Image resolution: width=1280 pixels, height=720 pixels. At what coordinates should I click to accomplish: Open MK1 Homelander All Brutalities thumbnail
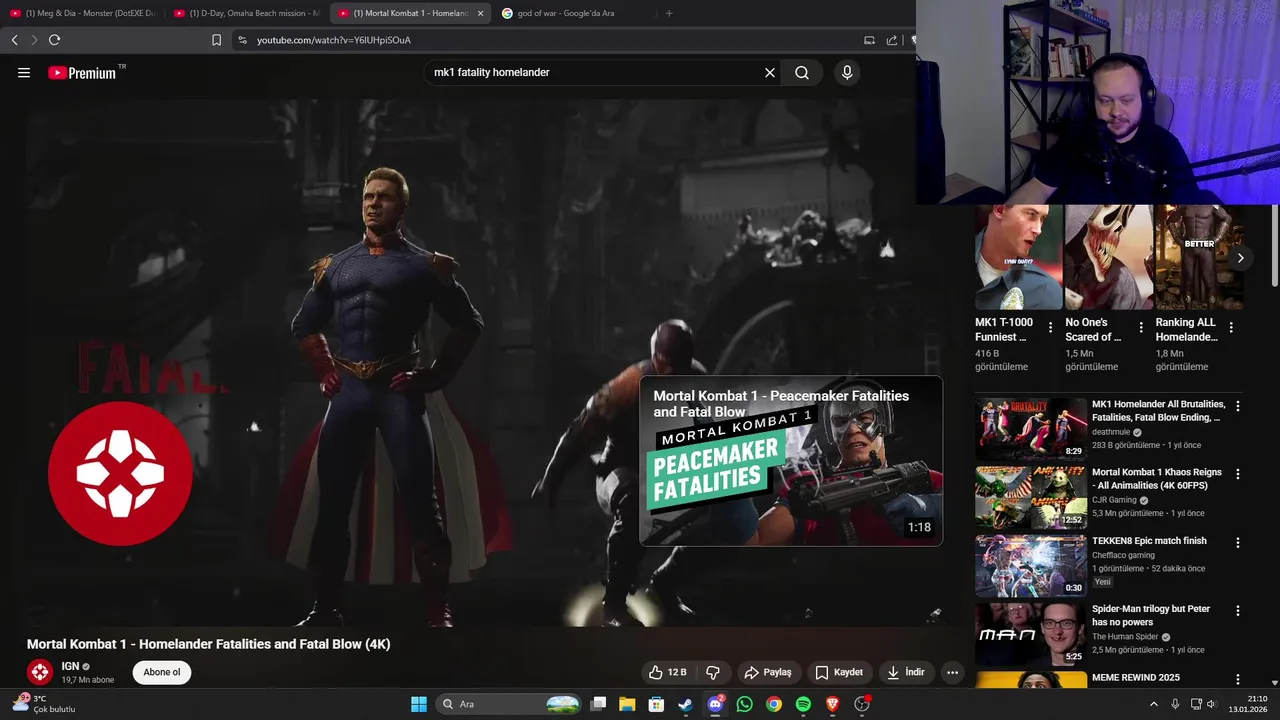coord(1031,429)
